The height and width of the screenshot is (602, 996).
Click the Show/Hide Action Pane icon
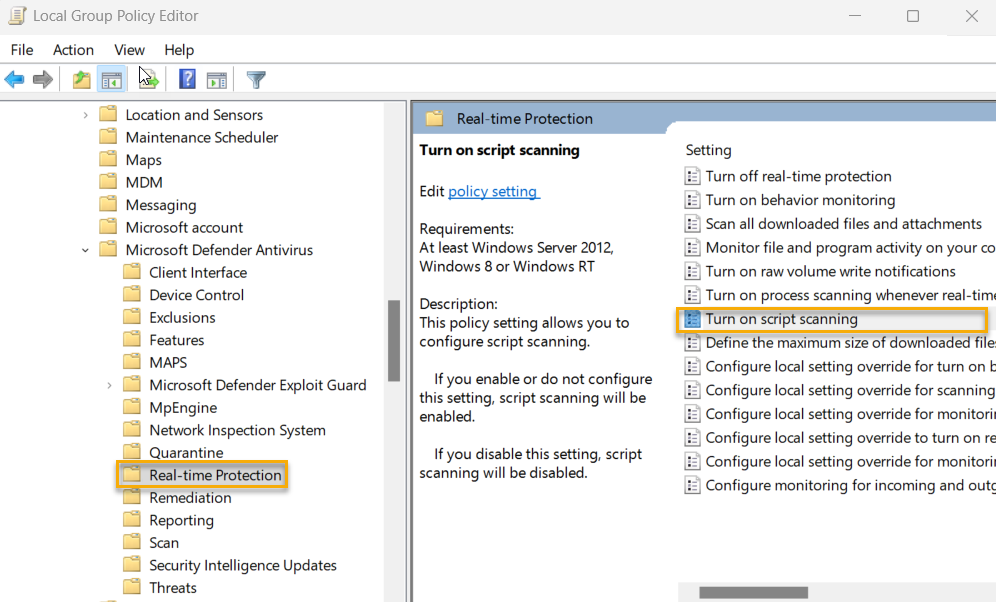[217, 79]
